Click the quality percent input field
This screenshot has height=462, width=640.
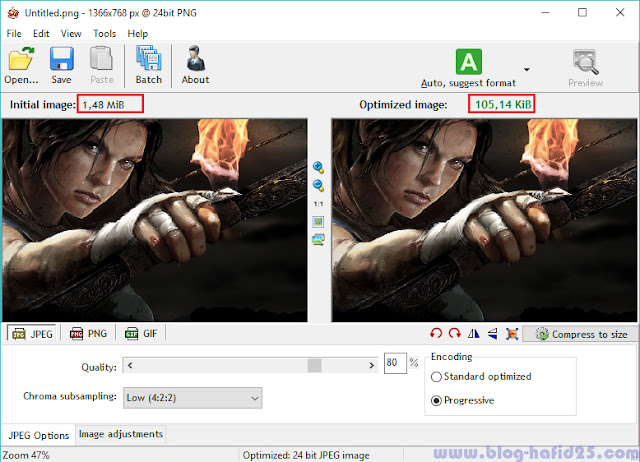click(x=395, y=363)
